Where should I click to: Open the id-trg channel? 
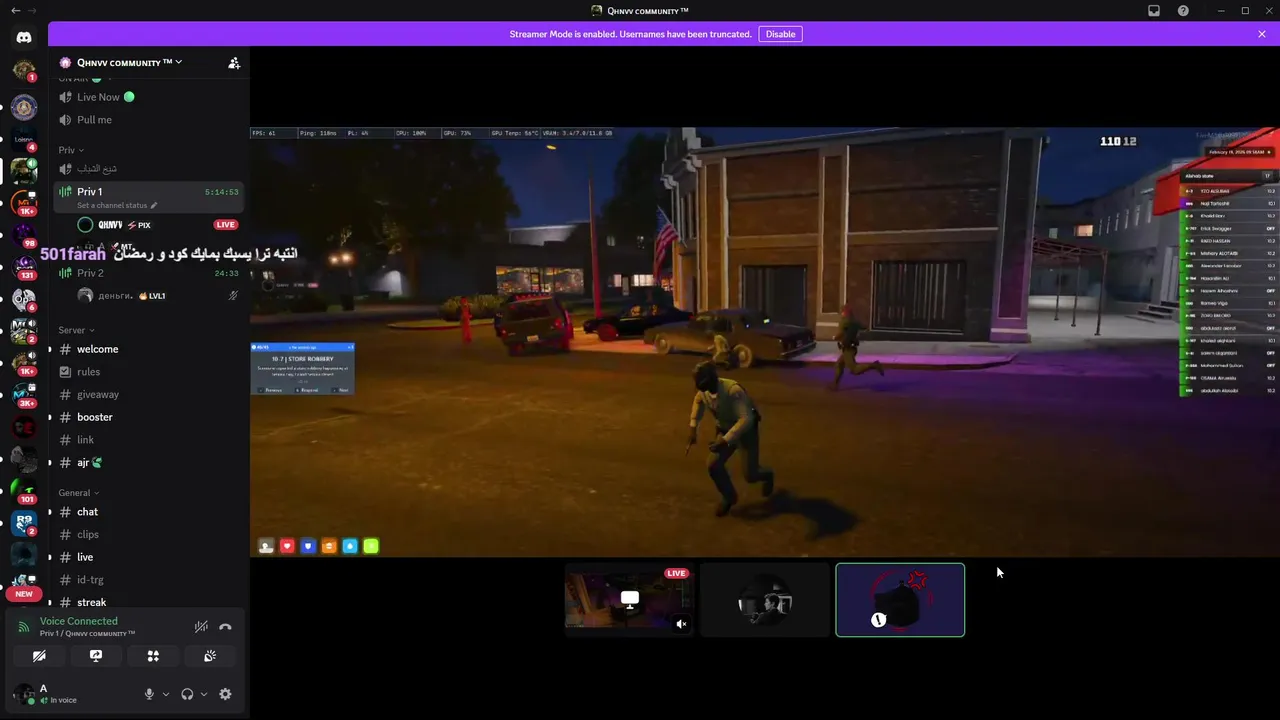coord(148,580)
